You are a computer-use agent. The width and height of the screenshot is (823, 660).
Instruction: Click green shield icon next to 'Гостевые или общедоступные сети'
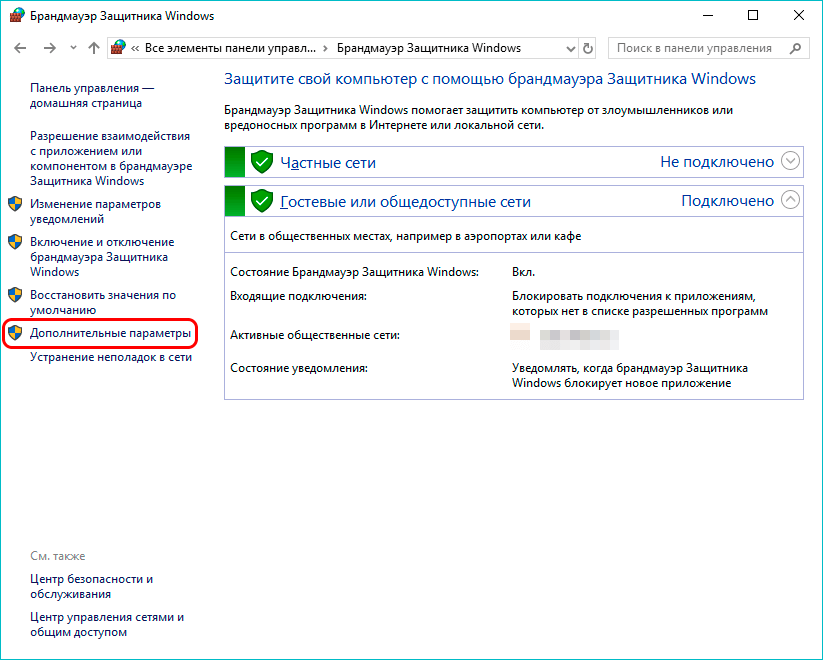point(261,201)
